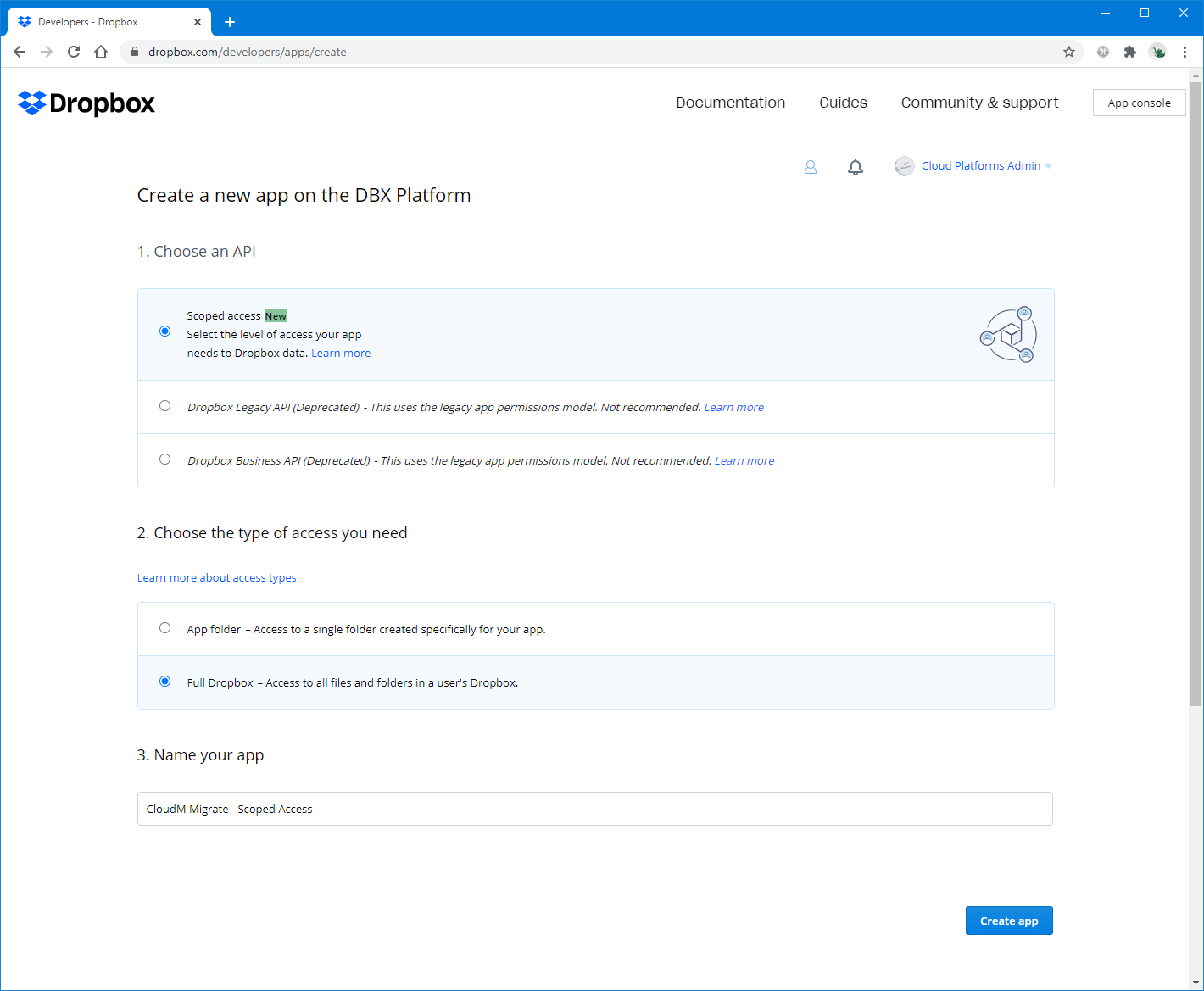Screen dimensions: 1204x991
Task: Switch to the Developers - Dropbox tab
Action: (x=109, y=22)
